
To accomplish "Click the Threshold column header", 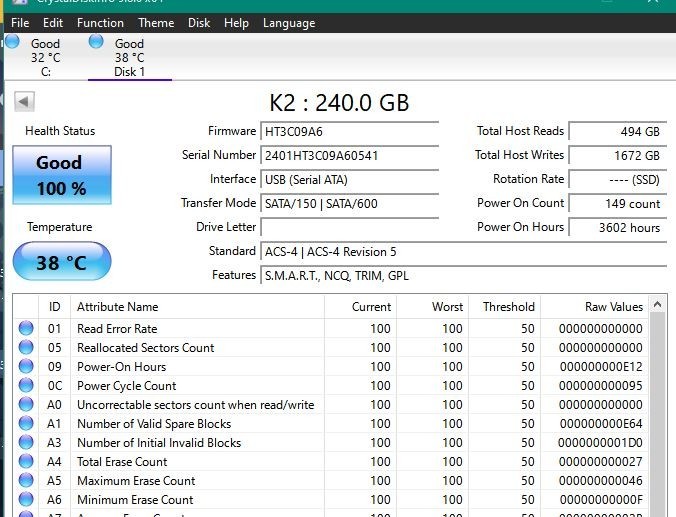I will coord(504,307).
